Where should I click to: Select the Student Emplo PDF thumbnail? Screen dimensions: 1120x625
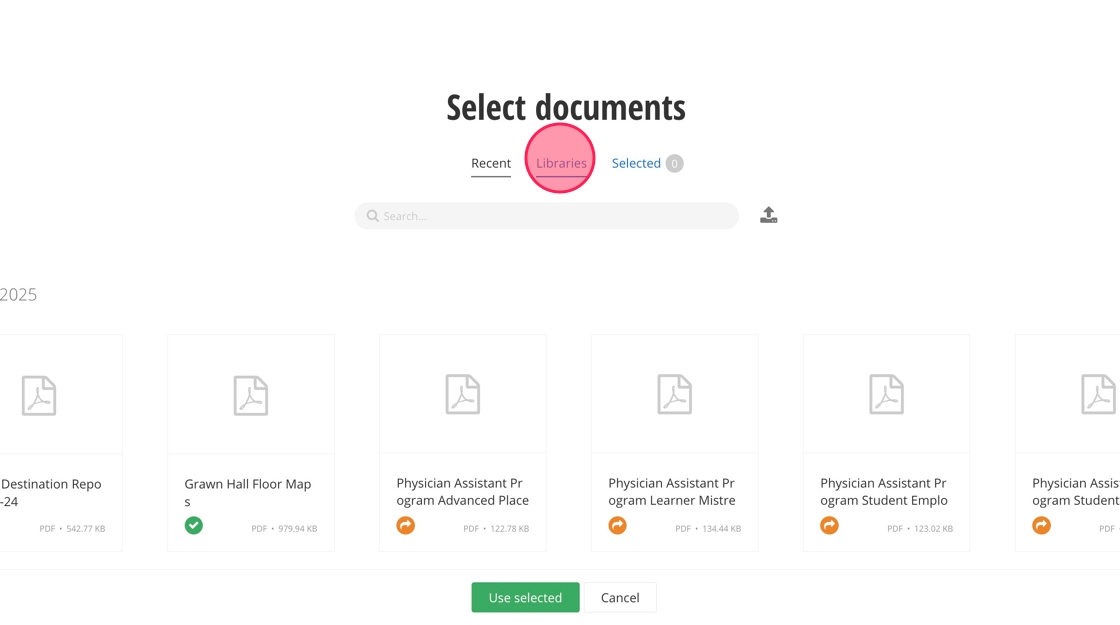886,394
